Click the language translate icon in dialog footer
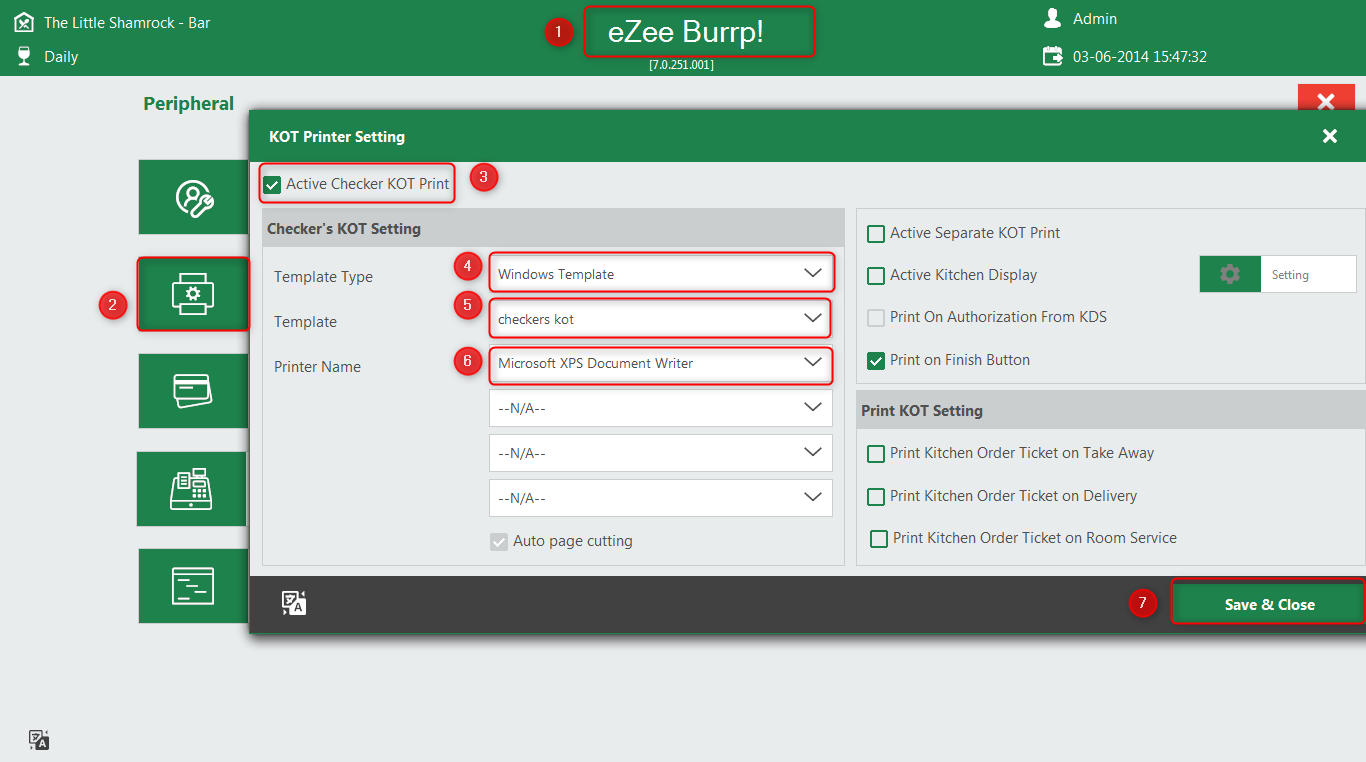 293,602
